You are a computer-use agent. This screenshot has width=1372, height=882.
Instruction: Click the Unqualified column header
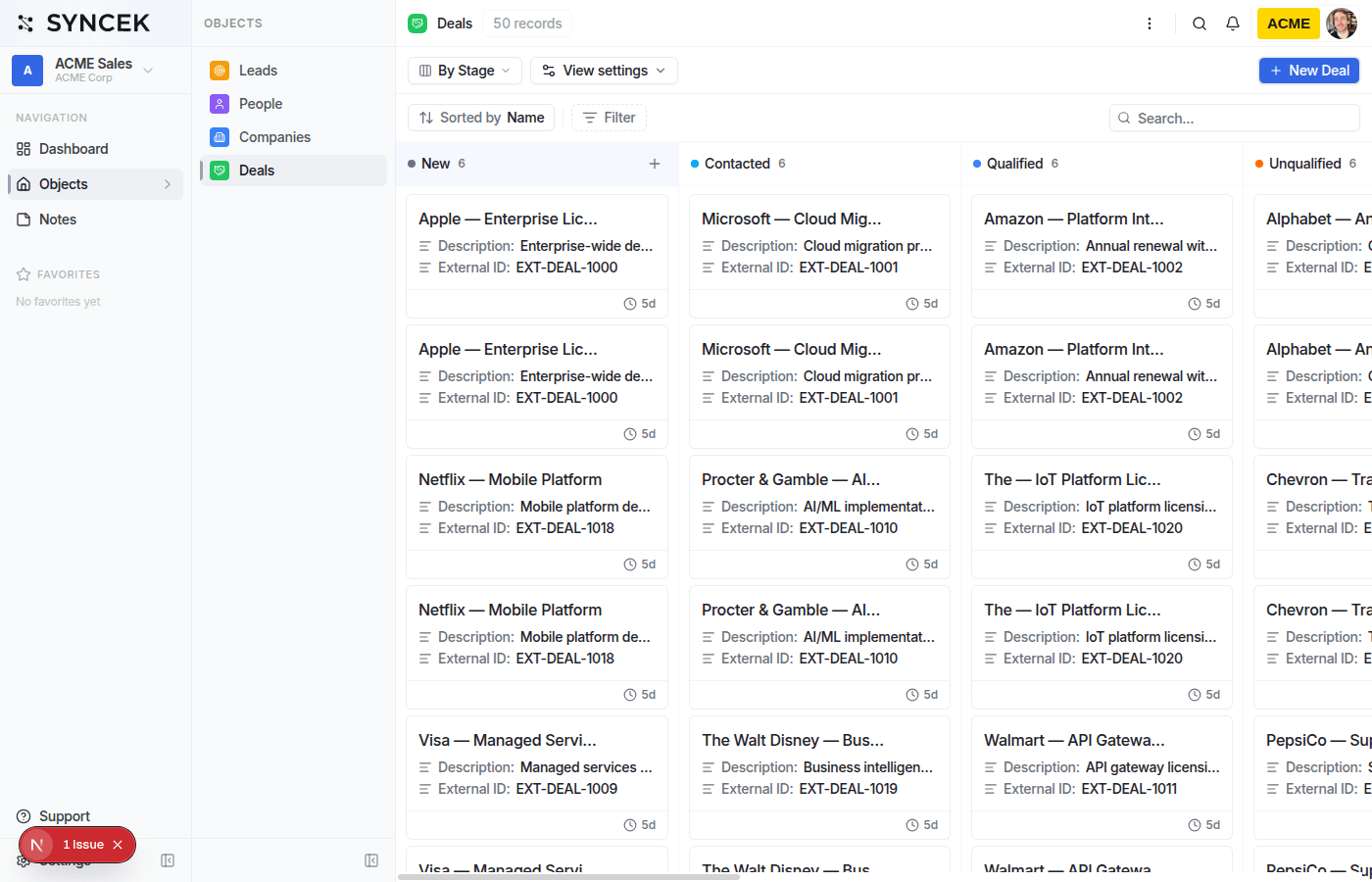[1305, 164]
